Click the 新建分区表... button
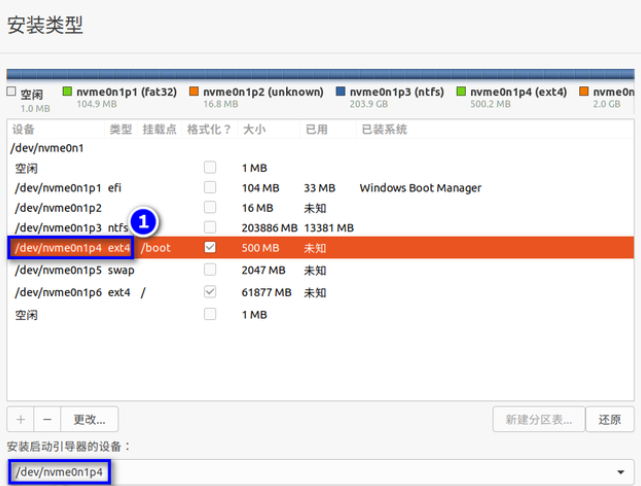The image size is (641, 486). point(539,420)
